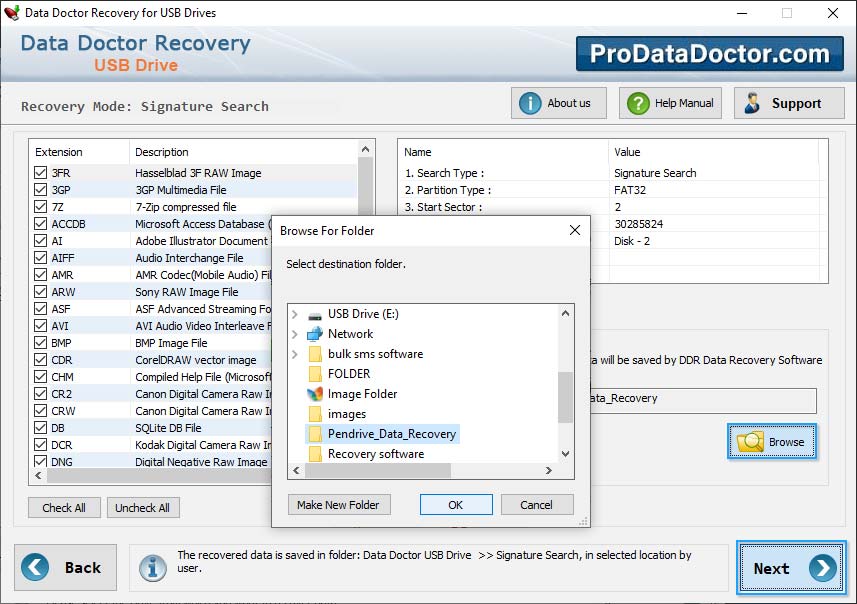Toggle the BMP extension checkbox

[40, 343]
